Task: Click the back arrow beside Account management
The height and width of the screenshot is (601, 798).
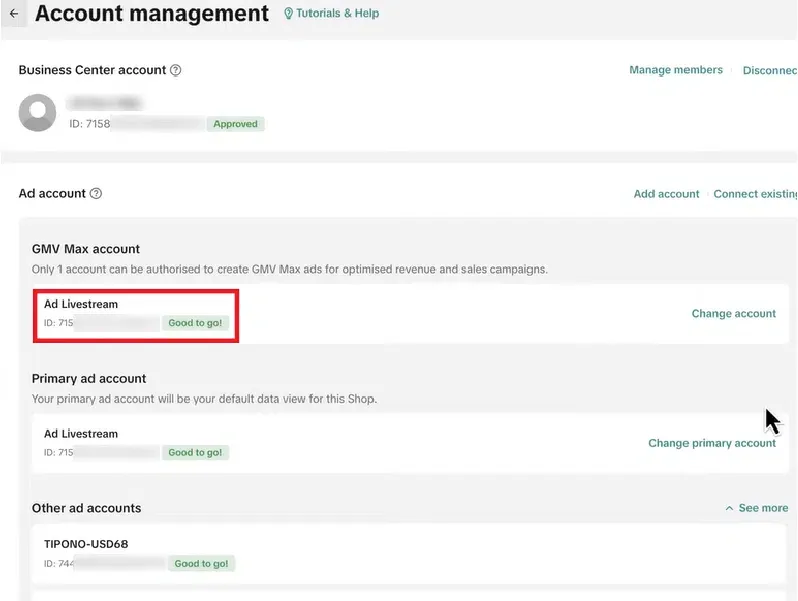Action: [x=13, y=14]
